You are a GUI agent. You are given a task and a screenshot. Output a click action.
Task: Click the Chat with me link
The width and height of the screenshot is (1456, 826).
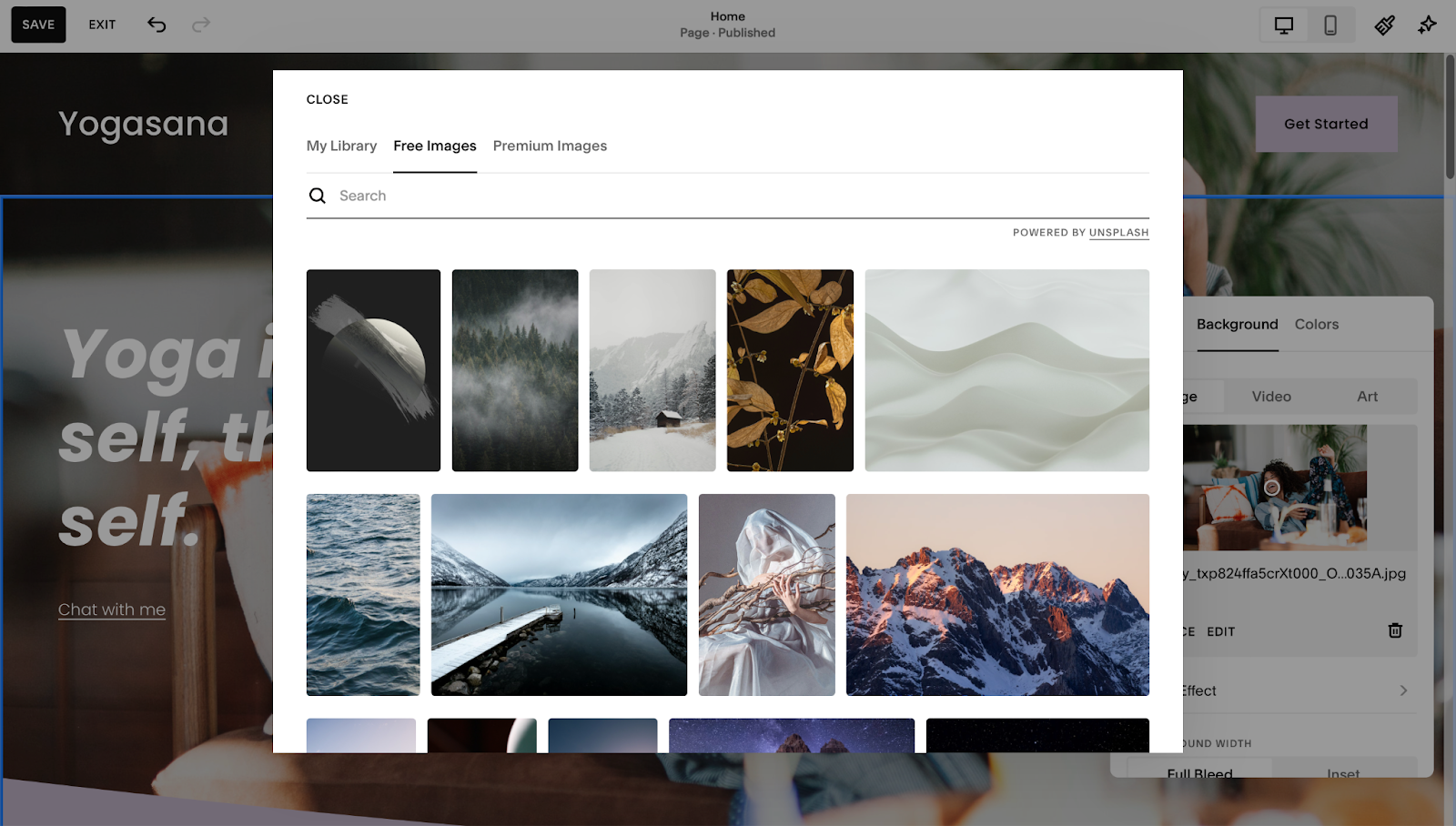pos(112,609)
